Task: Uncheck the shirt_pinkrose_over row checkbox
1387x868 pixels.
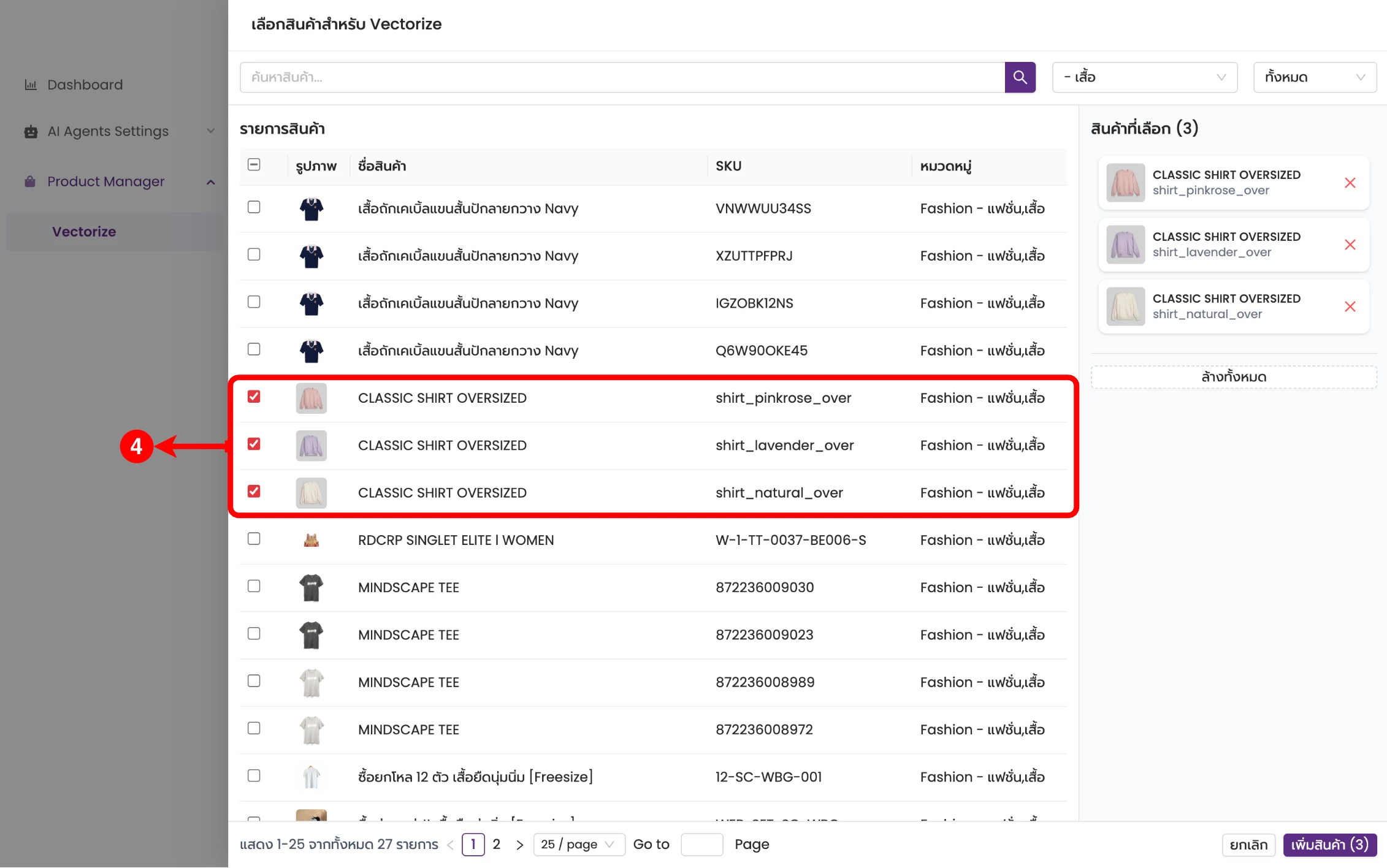Action: (x=254, y=397)
